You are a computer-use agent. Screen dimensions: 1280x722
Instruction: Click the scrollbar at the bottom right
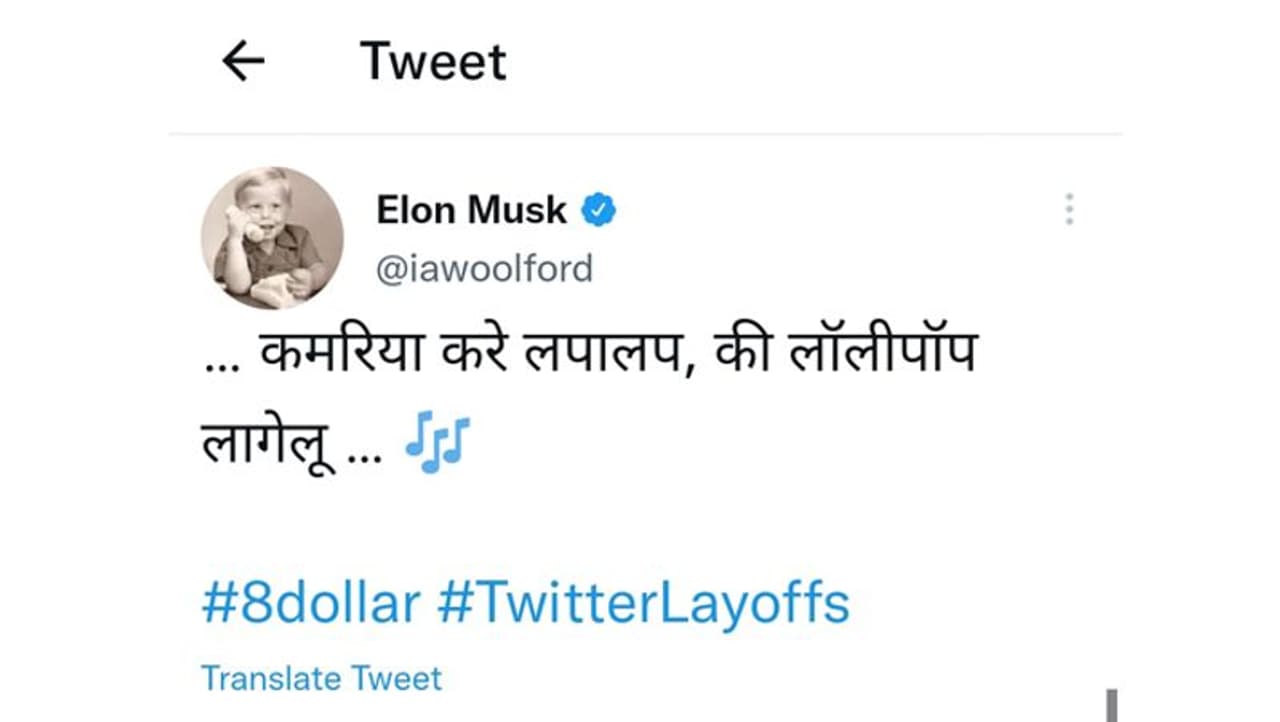[1110, 704]
